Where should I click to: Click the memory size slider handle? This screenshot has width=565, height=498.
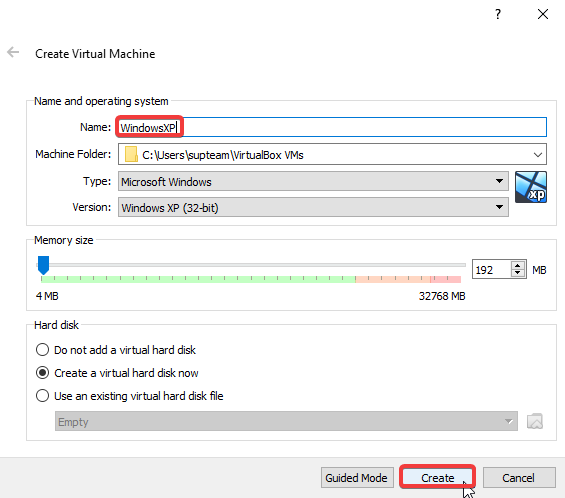click(x=43, y=265)
